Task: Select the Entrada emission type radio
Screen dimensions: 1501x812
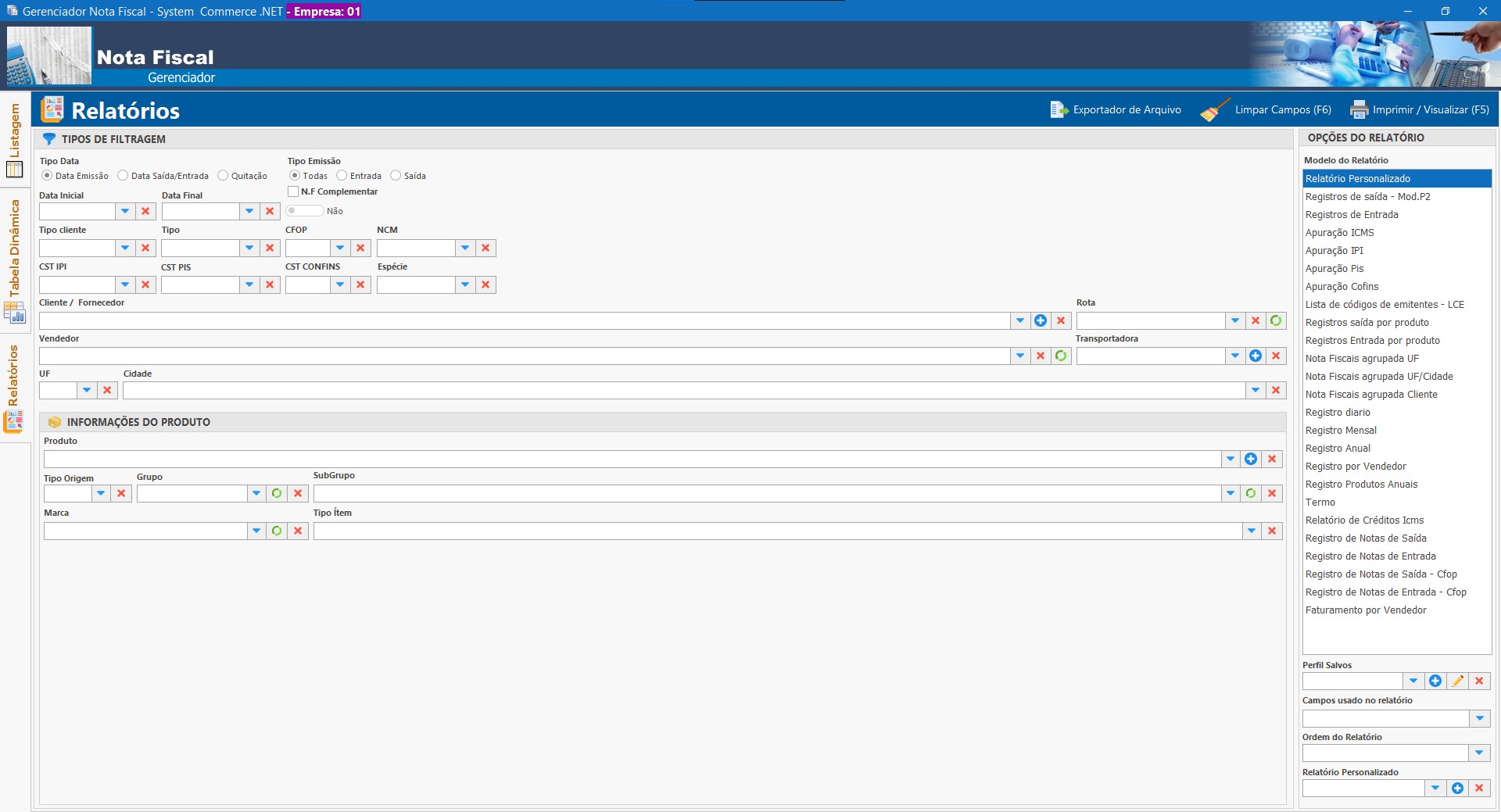Action: [x=342, y=176]
